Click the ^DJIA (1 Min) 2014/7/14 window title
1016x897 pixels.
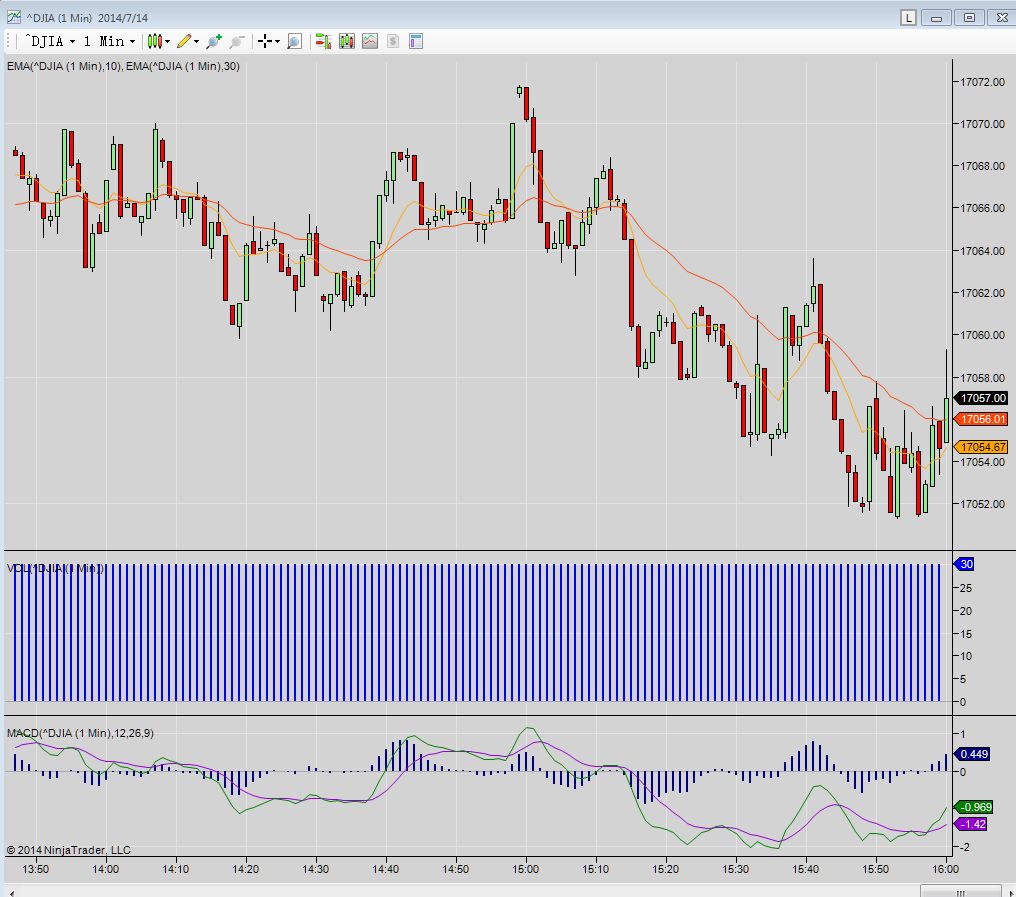(87, 18)
